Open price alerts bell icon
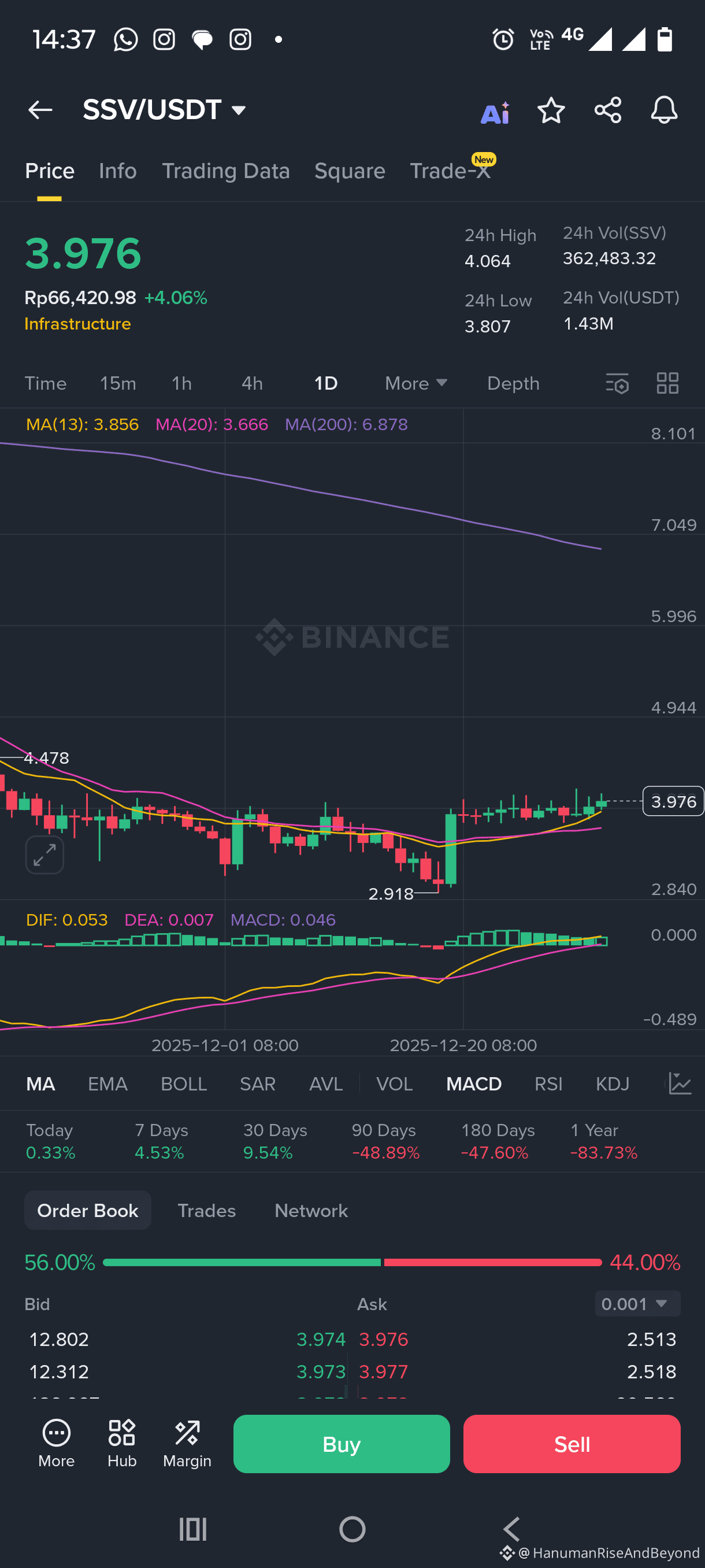The image size is (705, 1568). pyautogui.click(x=664, y=110)
